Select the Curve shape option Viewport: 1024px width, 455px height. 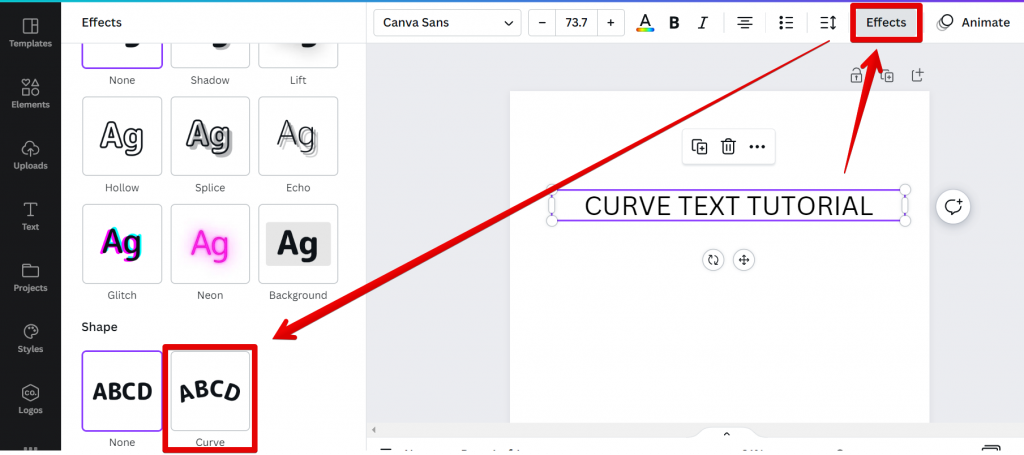[210, 391]
